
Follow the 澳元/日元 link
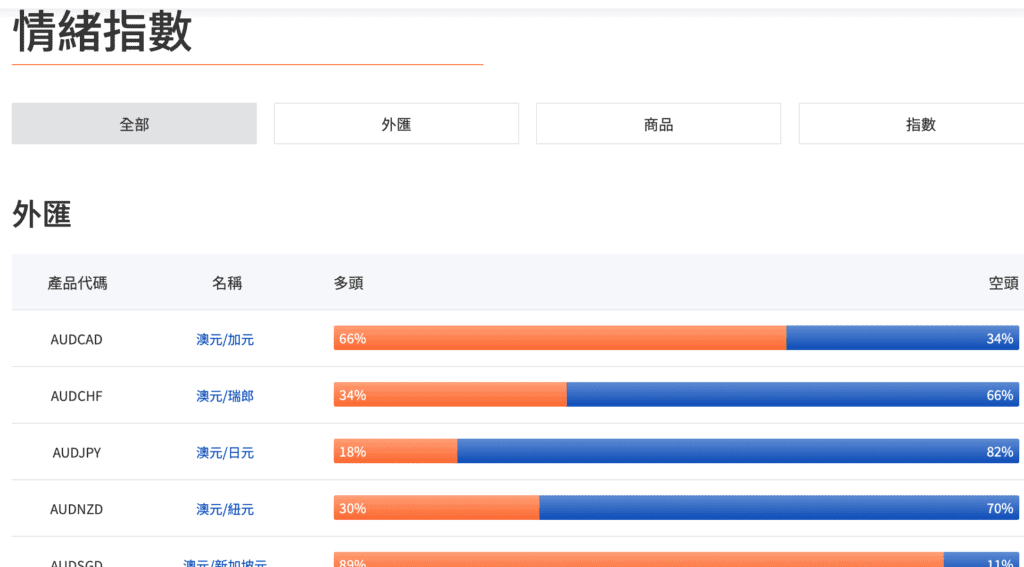click(x=225, y=453)
